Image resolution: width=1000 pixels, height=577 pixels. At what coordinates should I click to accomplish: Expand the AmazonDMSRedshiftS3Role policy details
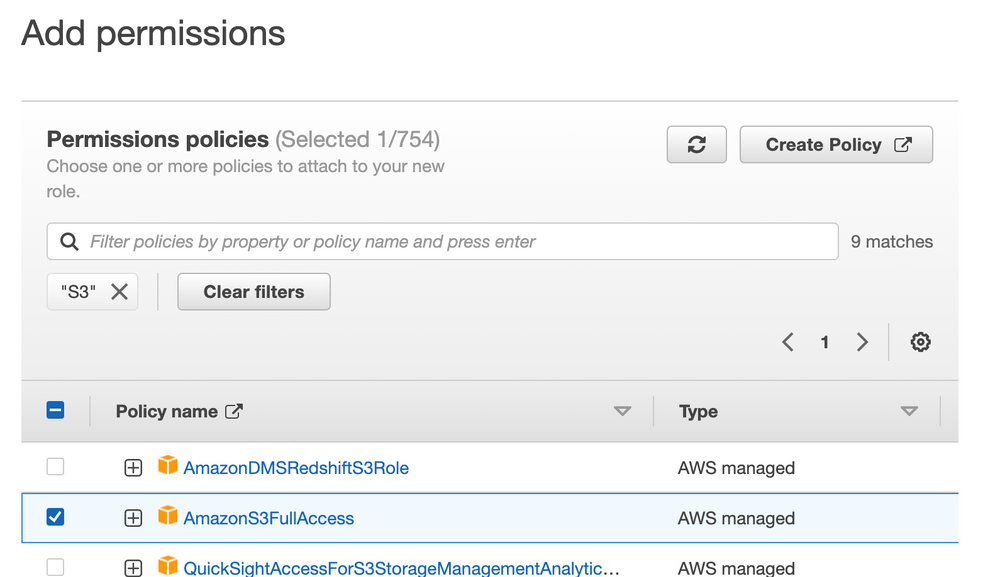pyautogui.click(x=133, y=467)
